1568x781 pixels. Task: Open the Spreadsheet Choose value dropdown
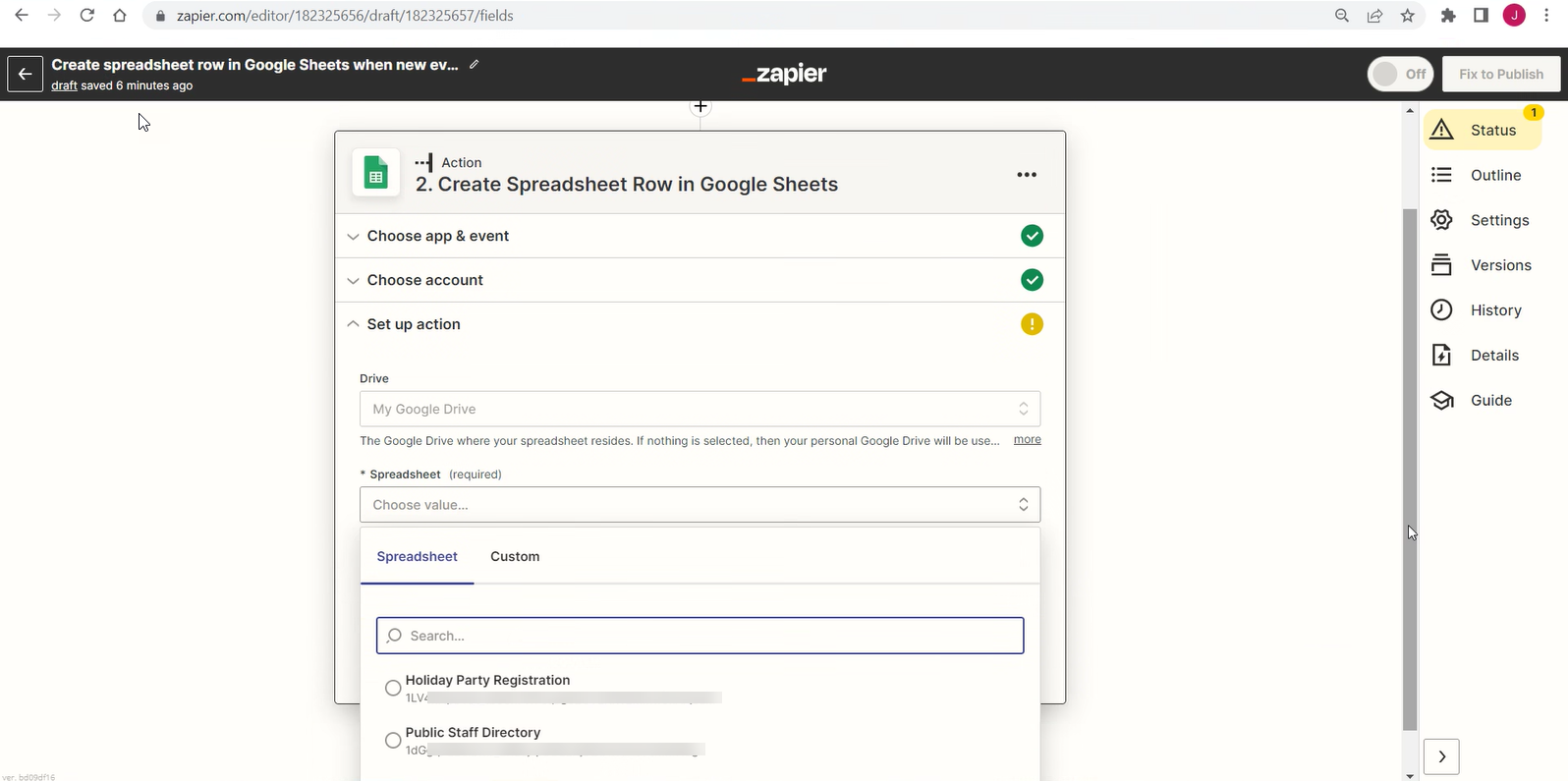700,505
